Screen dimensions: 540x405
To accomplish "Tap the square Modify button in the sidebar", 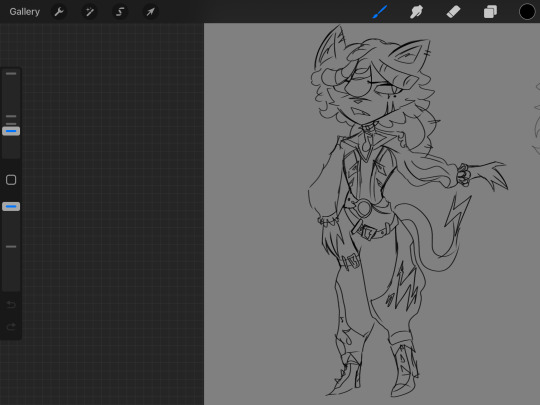I will 11,180.
